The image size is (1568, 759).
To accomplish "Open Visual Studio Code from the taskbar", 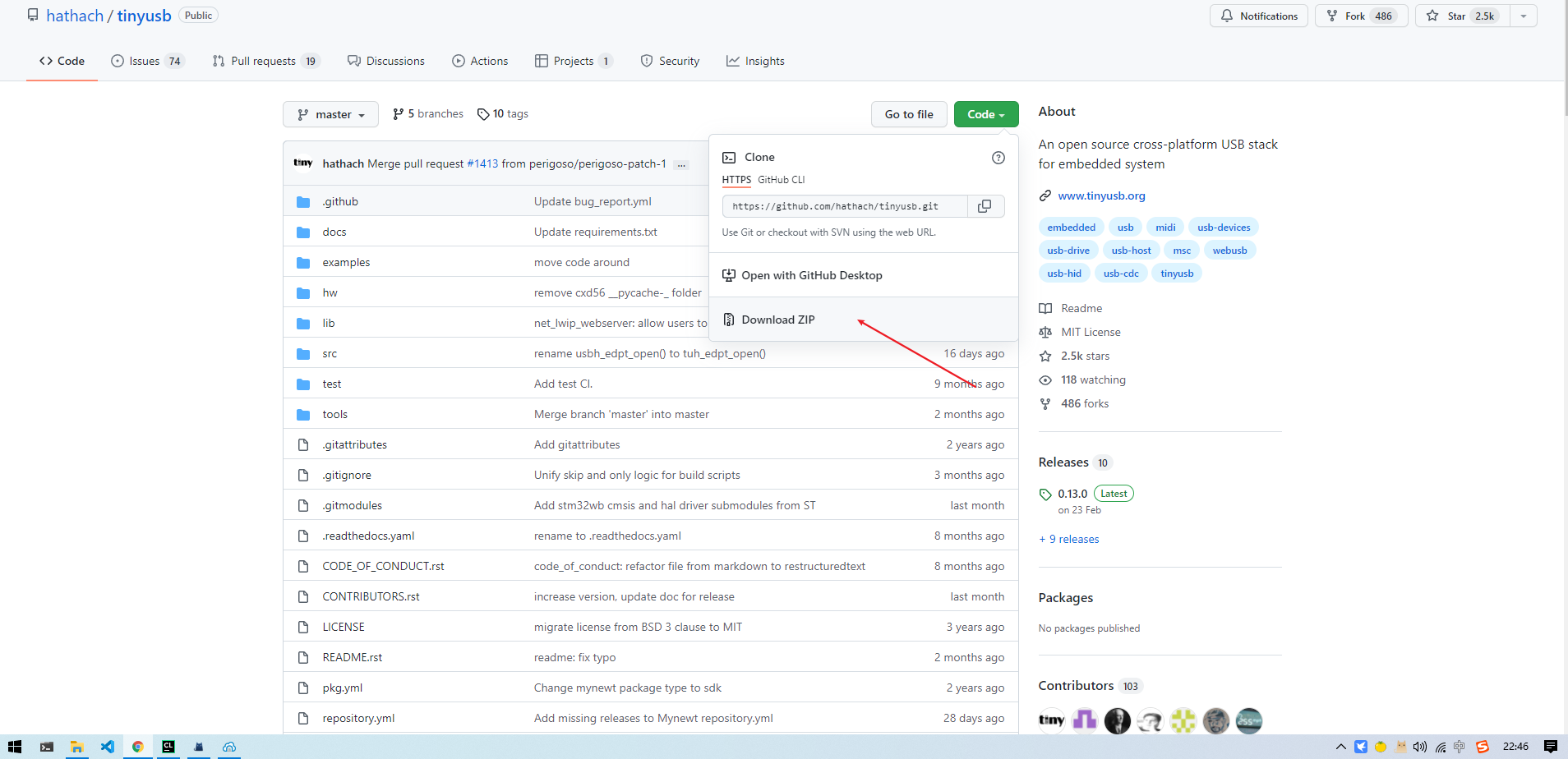I will tap(107, 747).
